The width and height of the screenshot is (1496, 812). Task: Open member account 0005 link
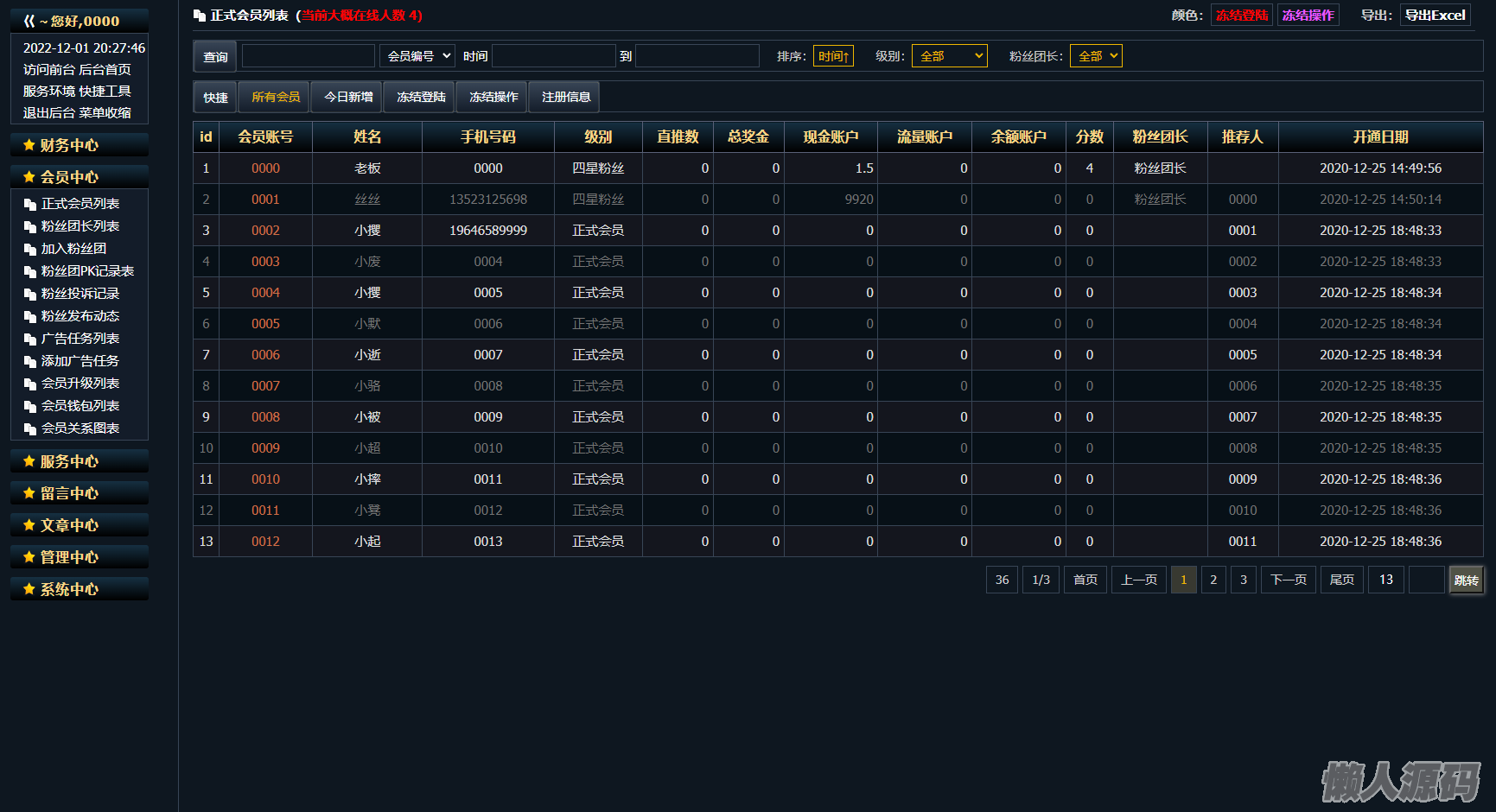coord(265,324)
